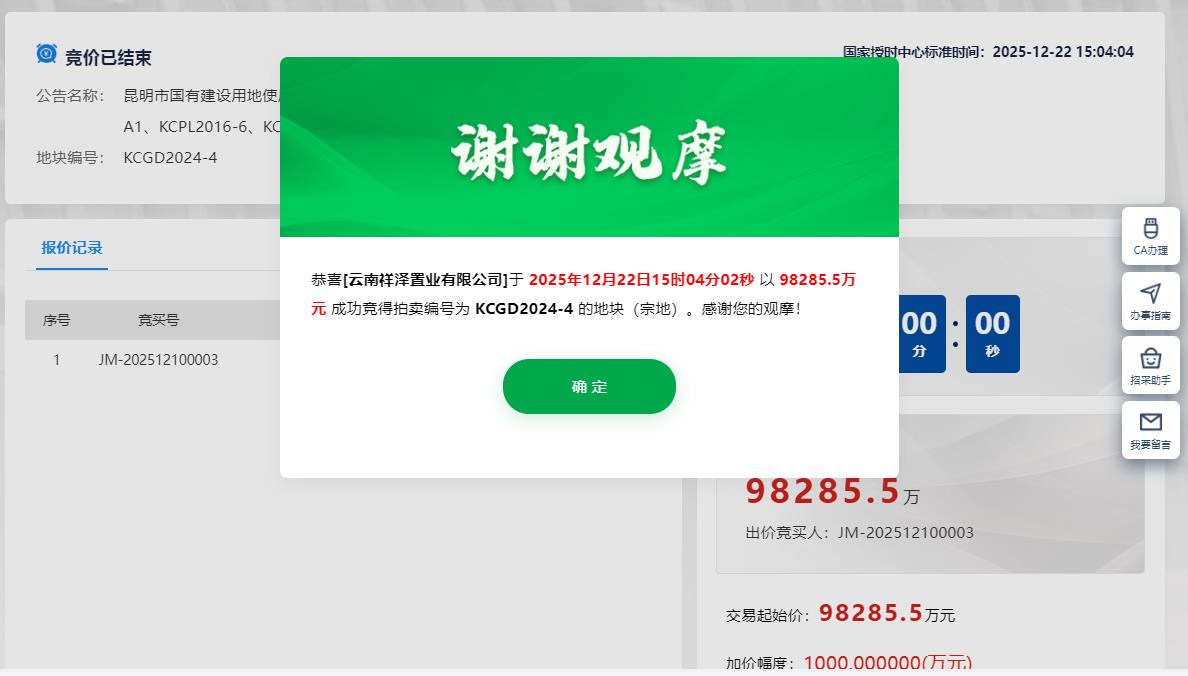Screen dimensions: 1188x676
Task: Click the 谢谢观摩 green banner
Action: coord(589,147)
